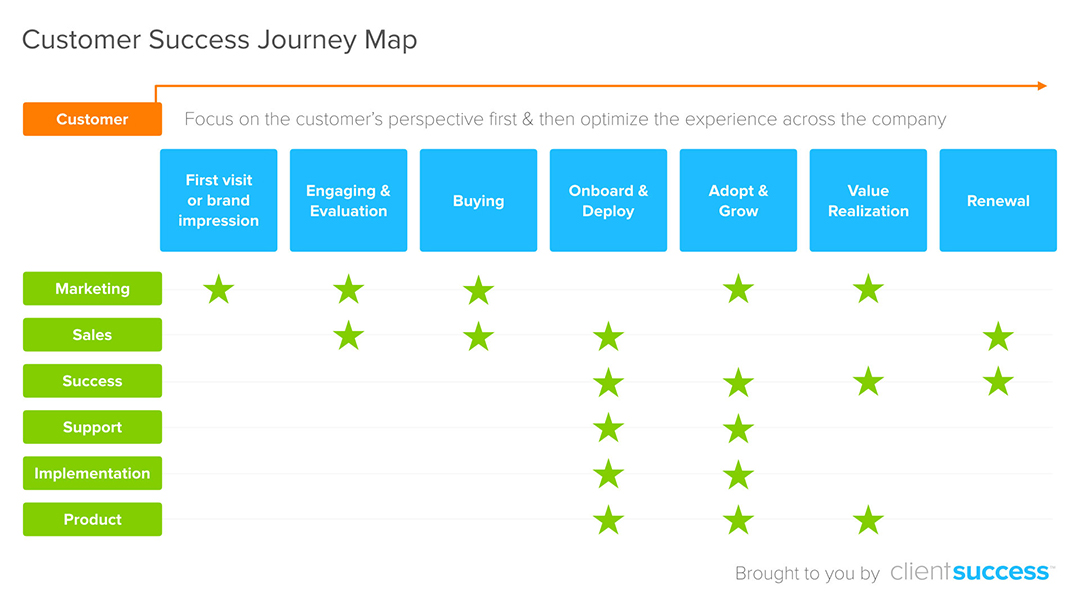Click the Onboard & Deploy stage box

608,200
